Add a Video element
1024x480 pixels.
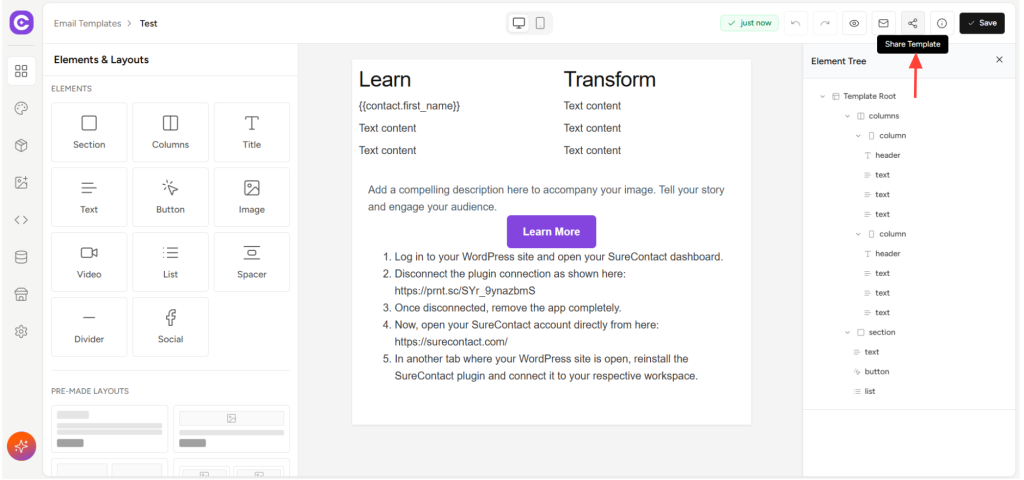89,262
